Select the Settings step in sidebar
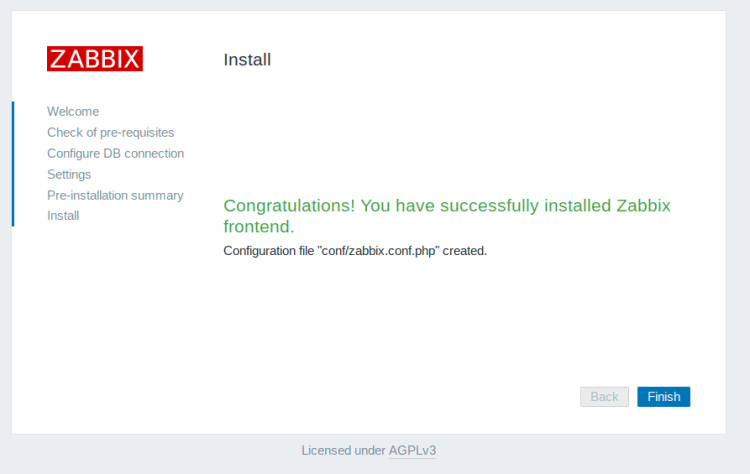This screenshot has width=750, height=474. pyautogui.click(x=69, y=174)
